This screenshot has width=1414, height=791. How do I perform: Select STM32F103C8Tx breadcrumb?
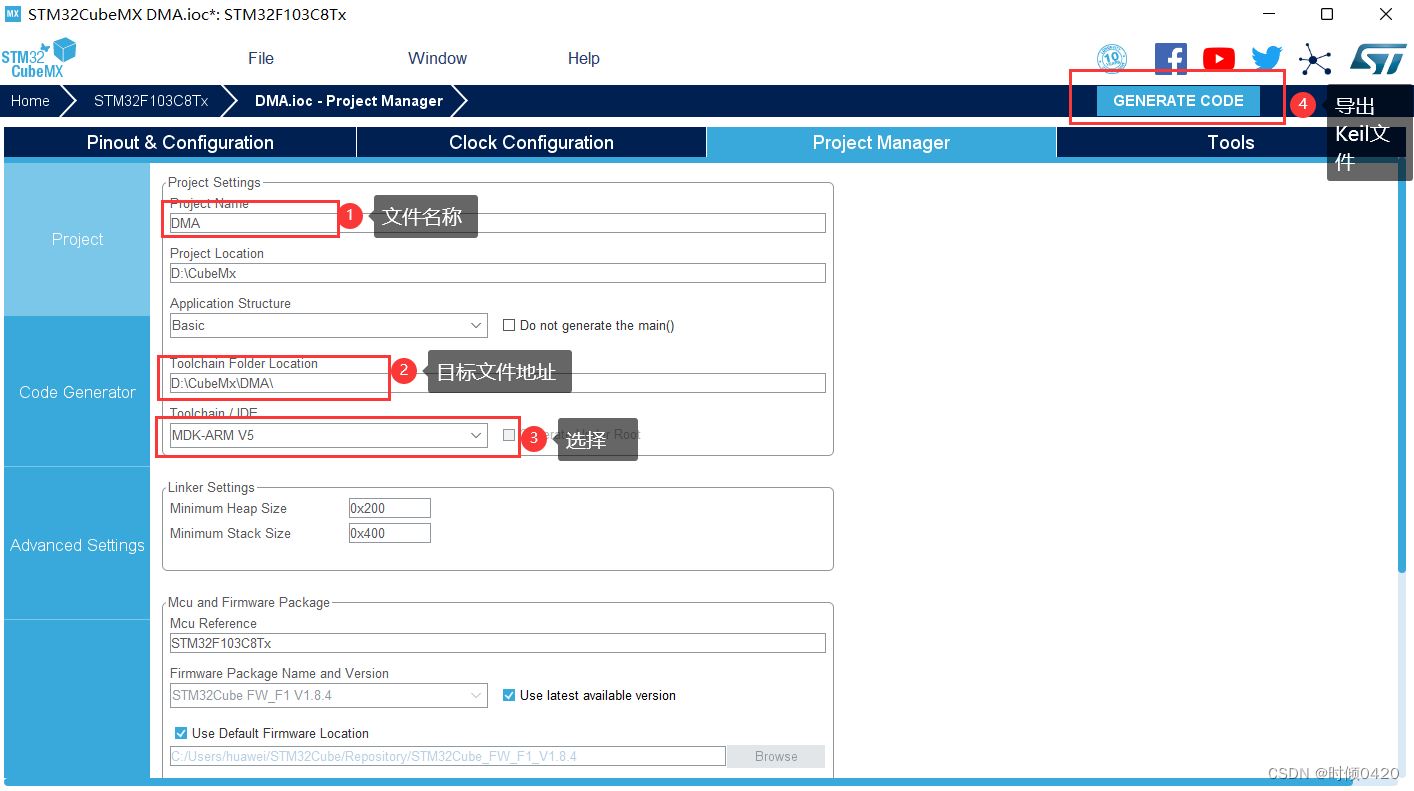(x=151, y=101)
